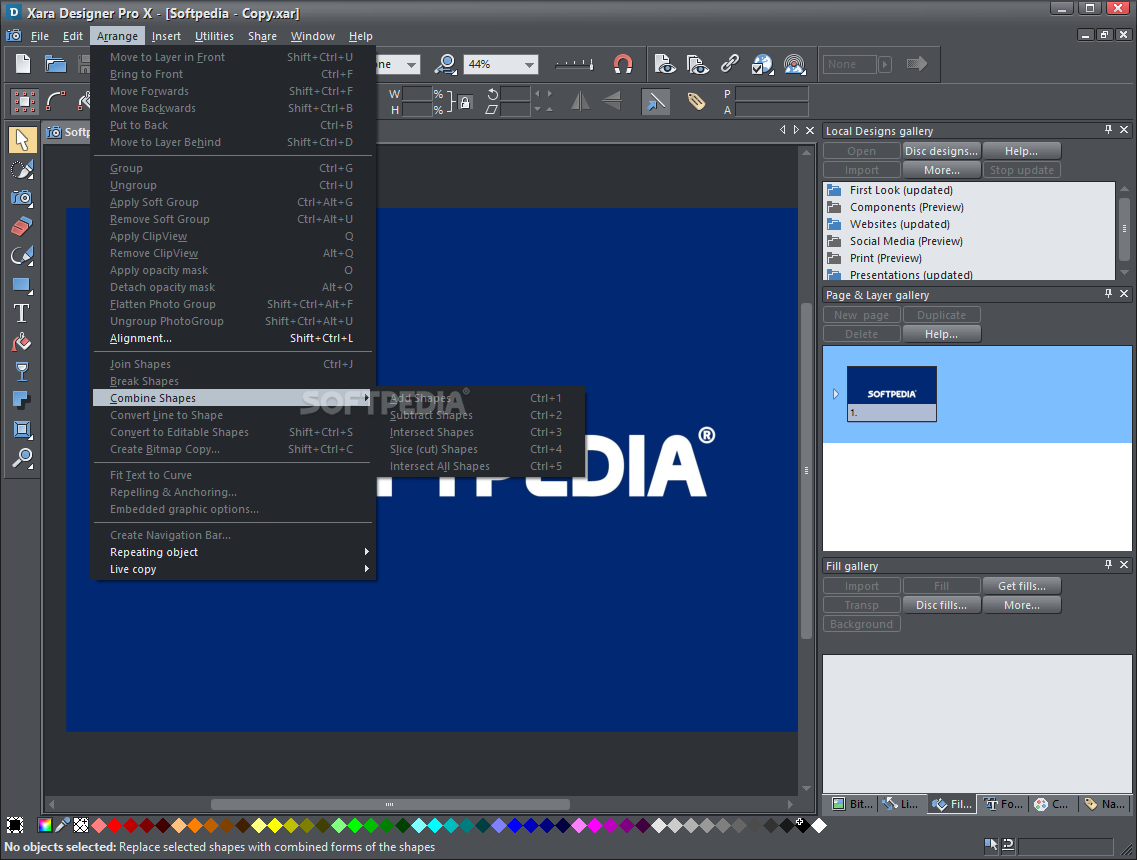Toggle the lock aspect ratio padlock

click(465, 102)
